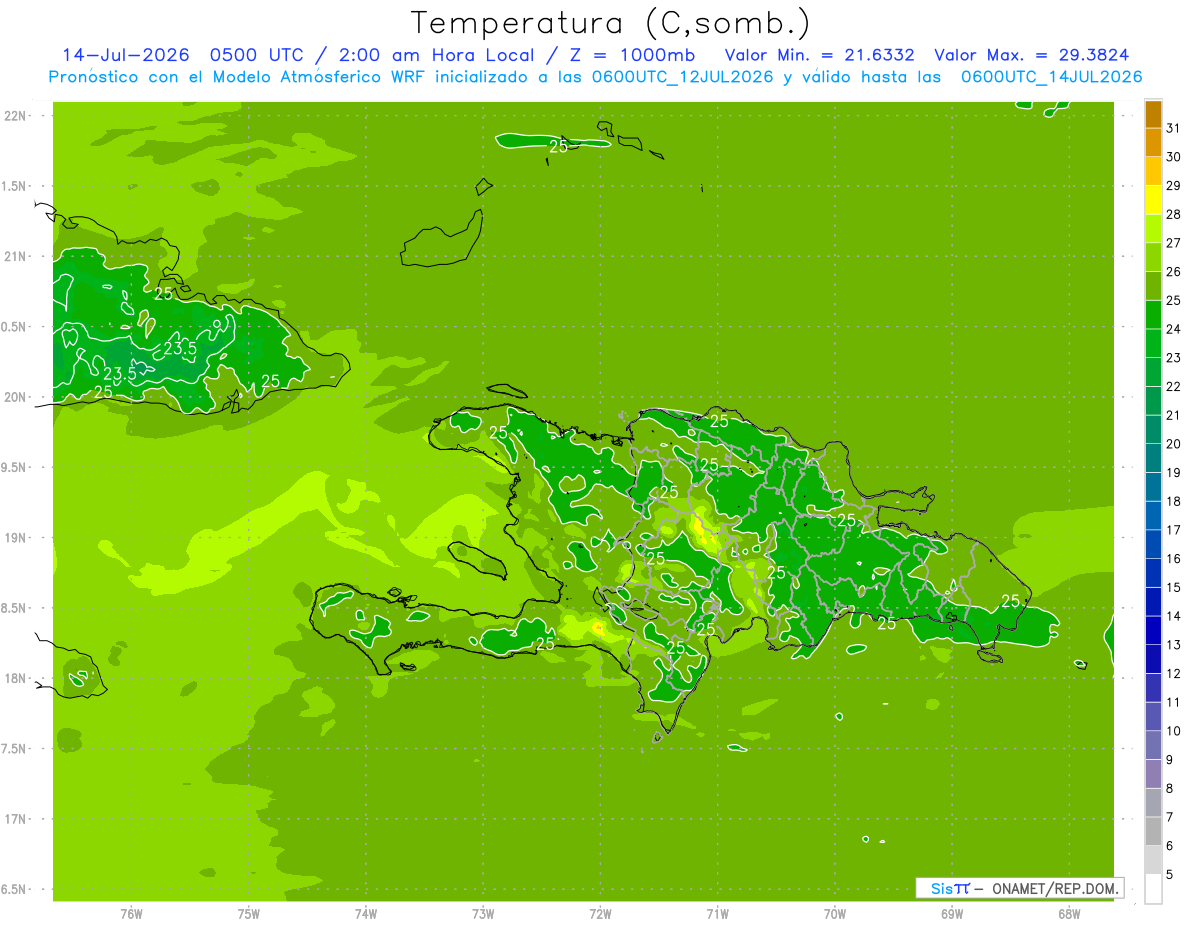Click the legend scale number "5"
The width and height of the screenshot is (1200, 927).
tap(1170, 874)
